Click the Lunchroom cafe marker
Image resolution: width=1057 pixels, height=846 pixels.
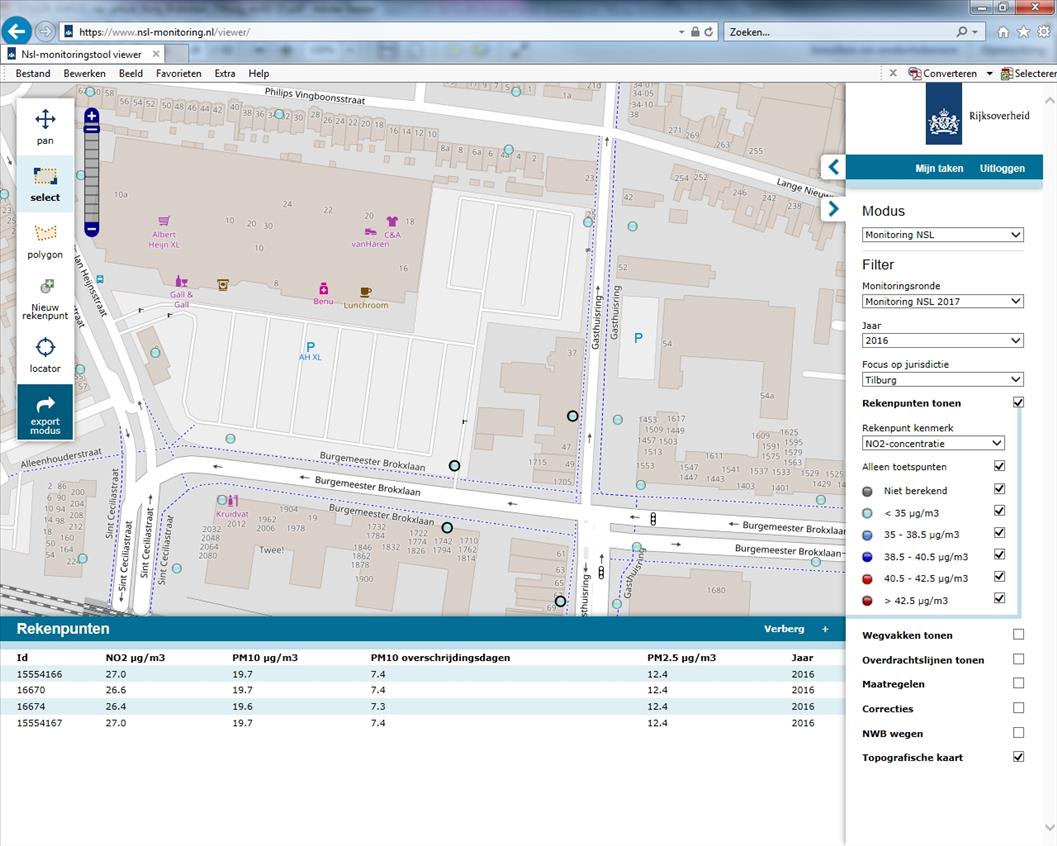(365, 292)
